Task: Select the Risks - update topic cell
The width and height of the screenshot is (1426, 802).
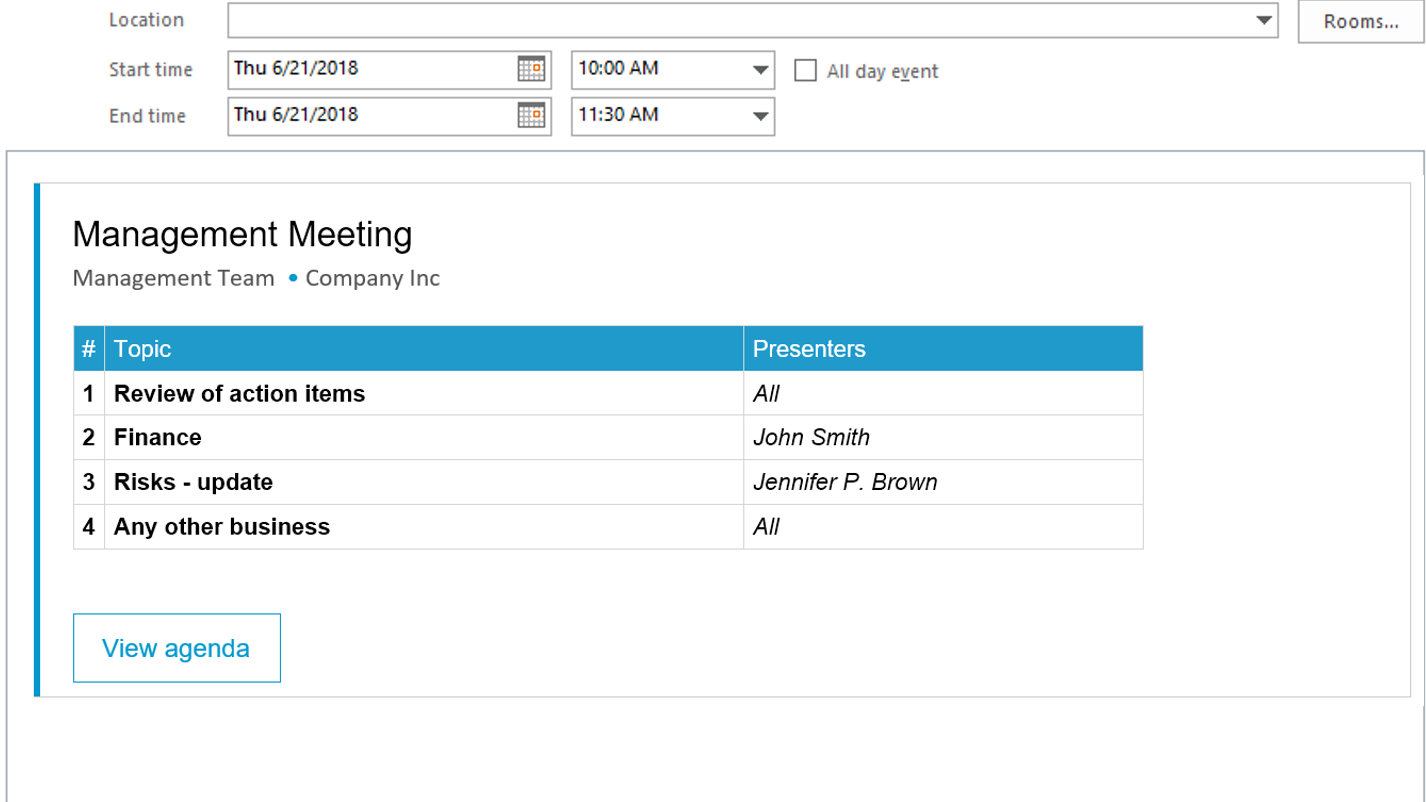Action: pos(424,482)
